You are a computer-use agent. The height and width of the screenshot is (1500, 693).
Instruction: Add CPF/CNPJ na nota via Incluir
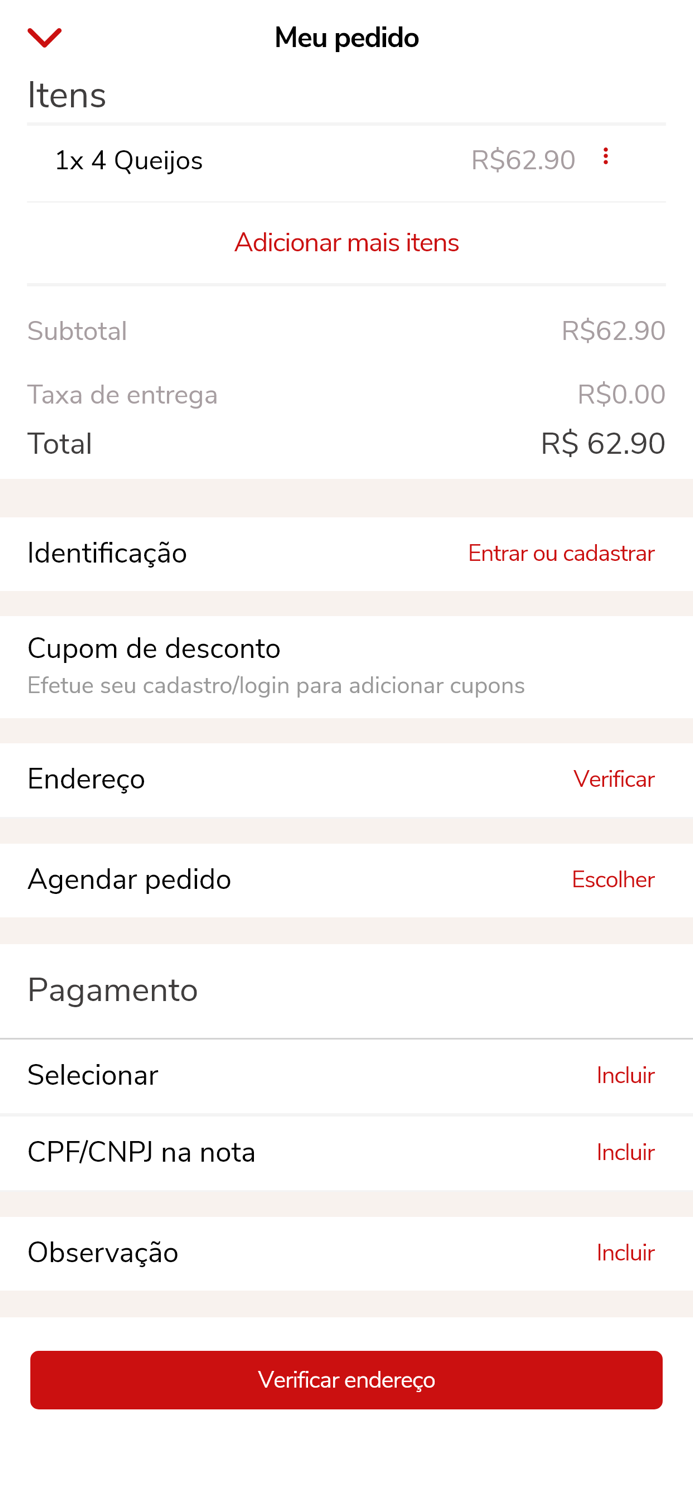(625, 1153)
